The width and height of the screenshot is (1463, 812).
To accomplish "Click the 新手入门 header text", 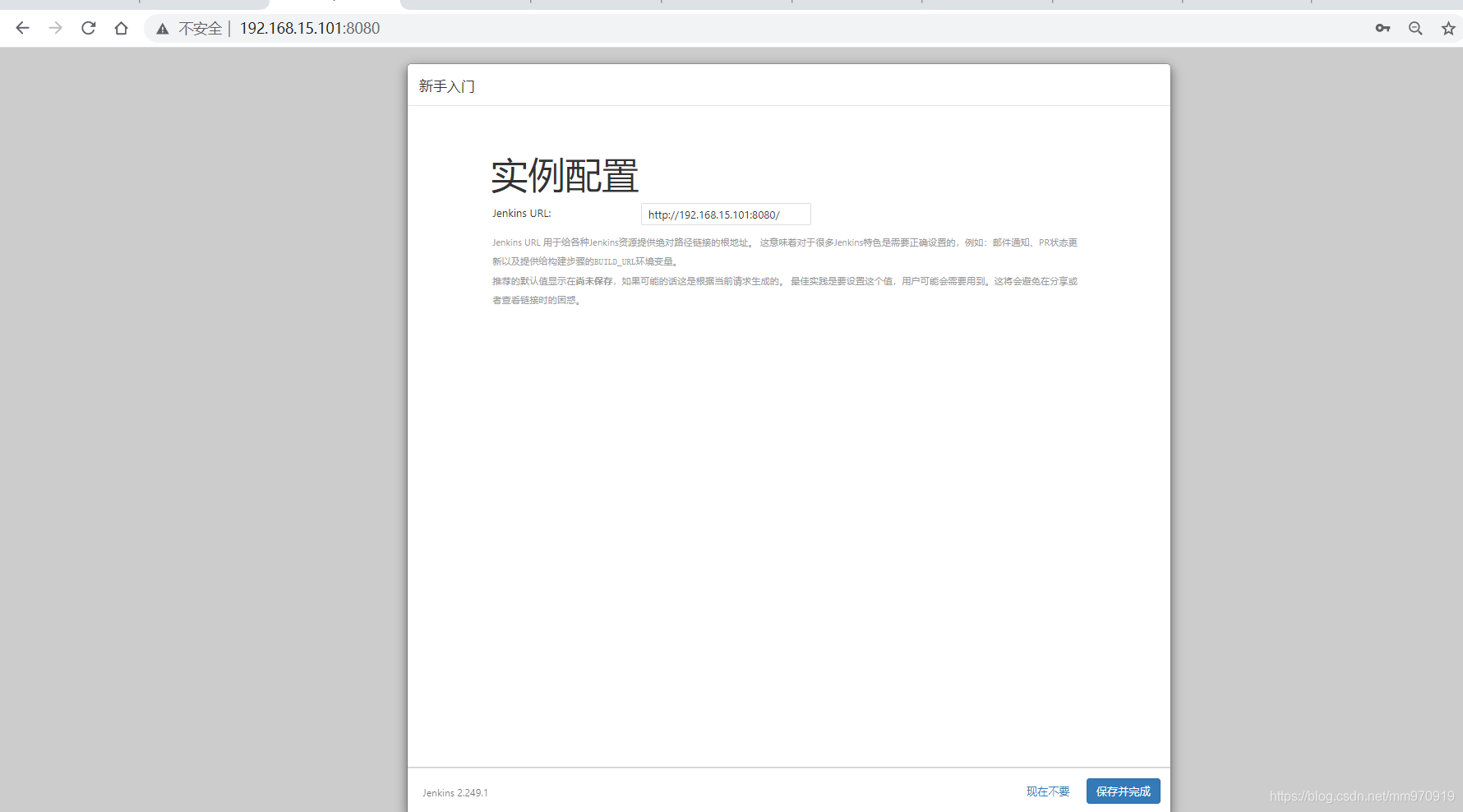I will tap(446, 86).
